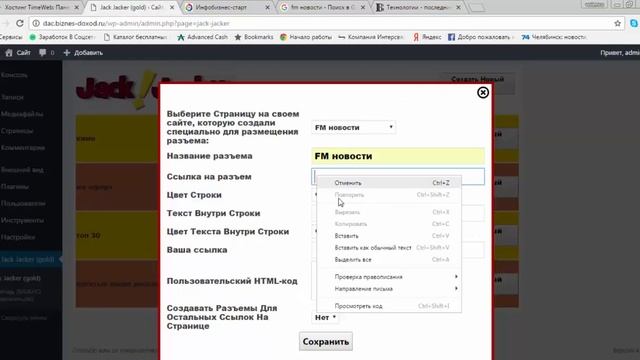Open the Нет dropdown for creating jacks
640x360 pixels.
[x=325, y=317]
